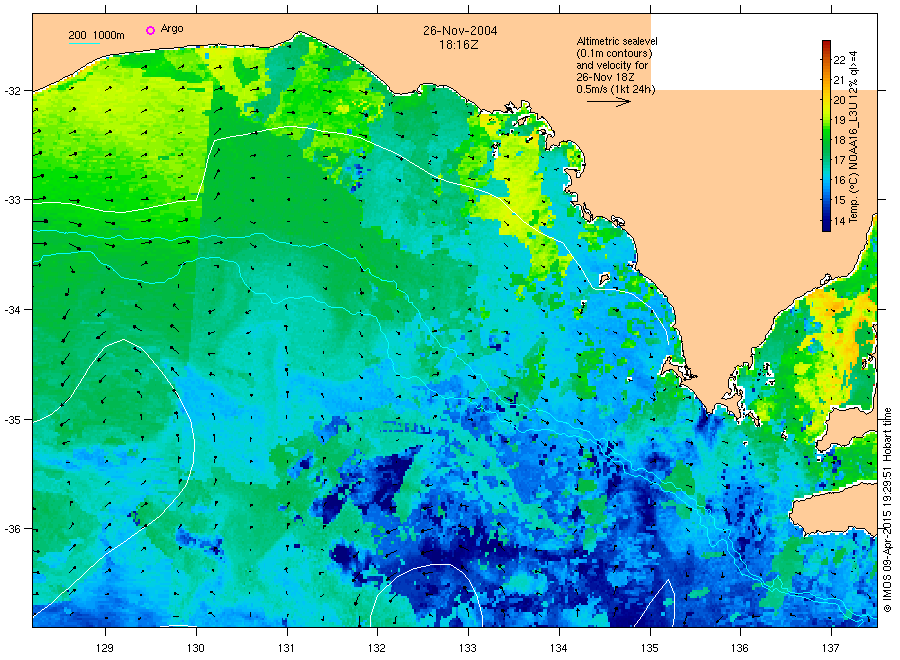
Task: Click the magenta Argo circle marker
Action: click(x=150, y=30)
